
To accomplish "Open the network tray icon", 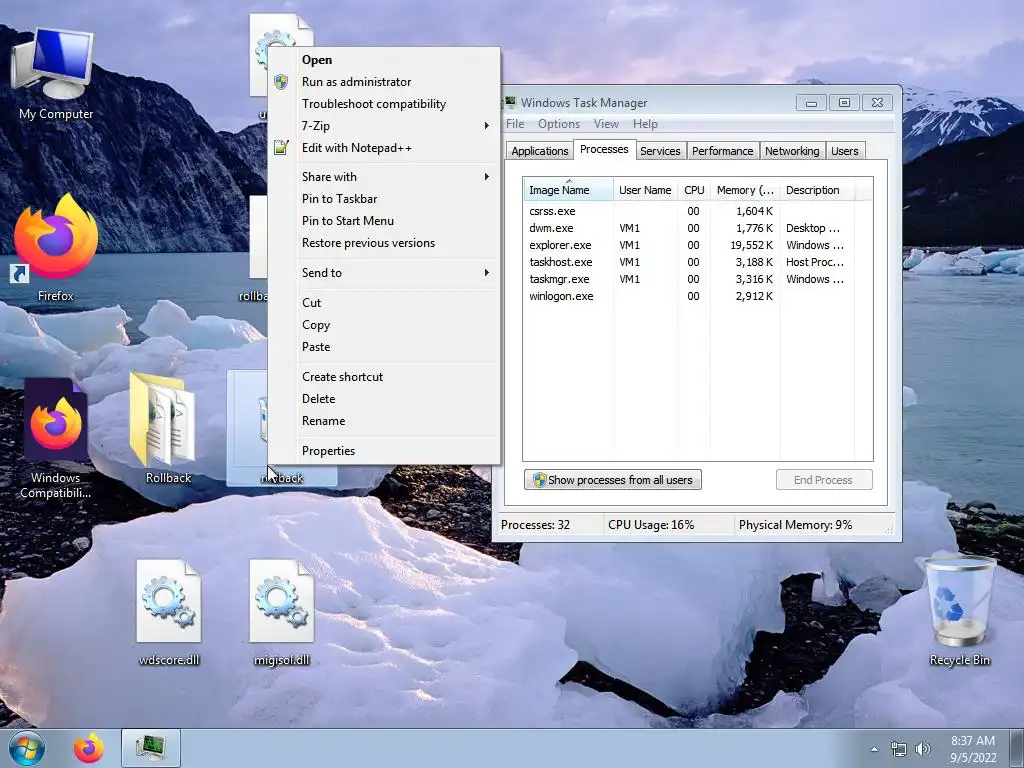I will 899,749.
